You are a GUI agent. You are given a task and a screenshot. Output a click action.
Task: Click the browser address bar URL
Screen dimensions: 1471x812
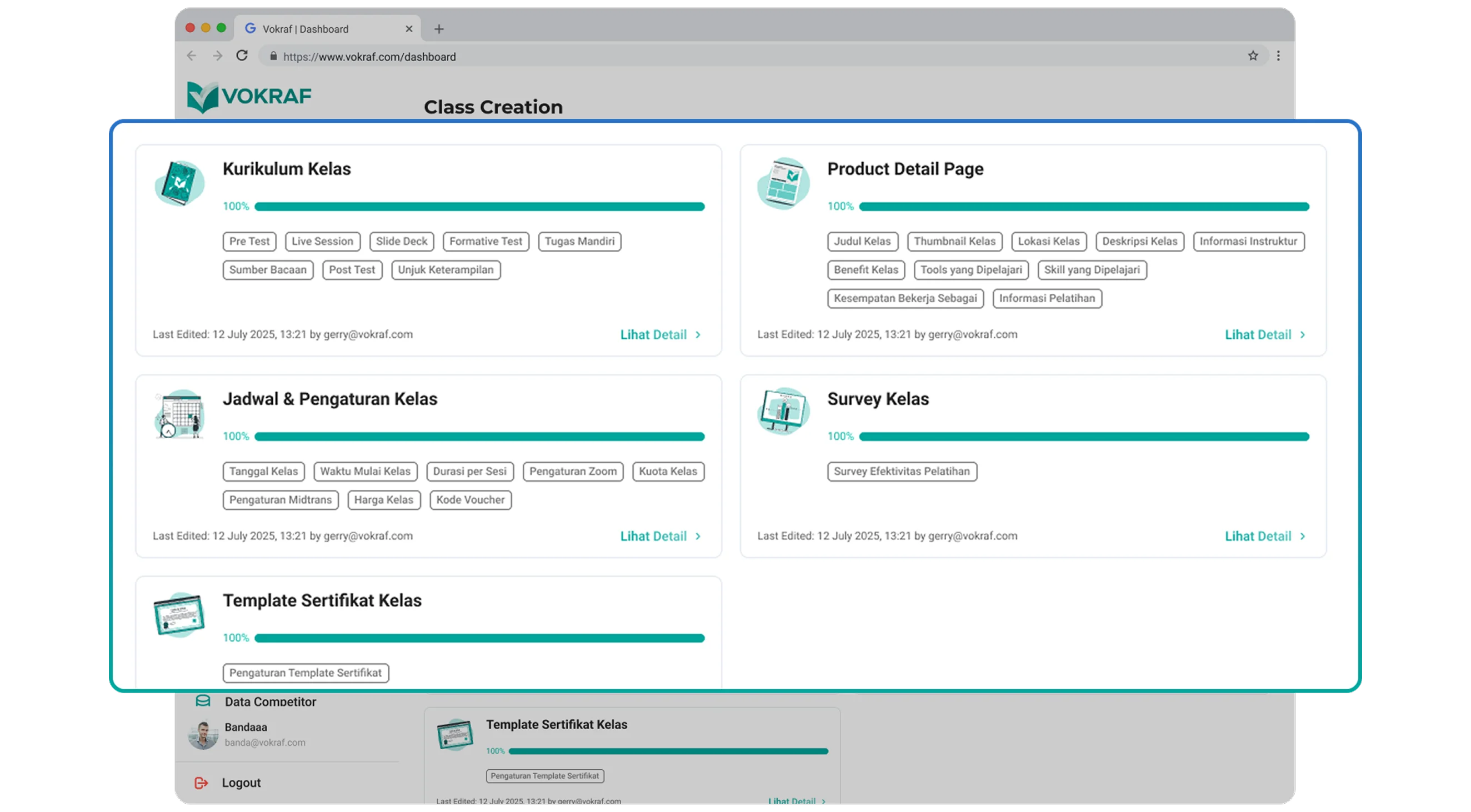pos(369,57)
